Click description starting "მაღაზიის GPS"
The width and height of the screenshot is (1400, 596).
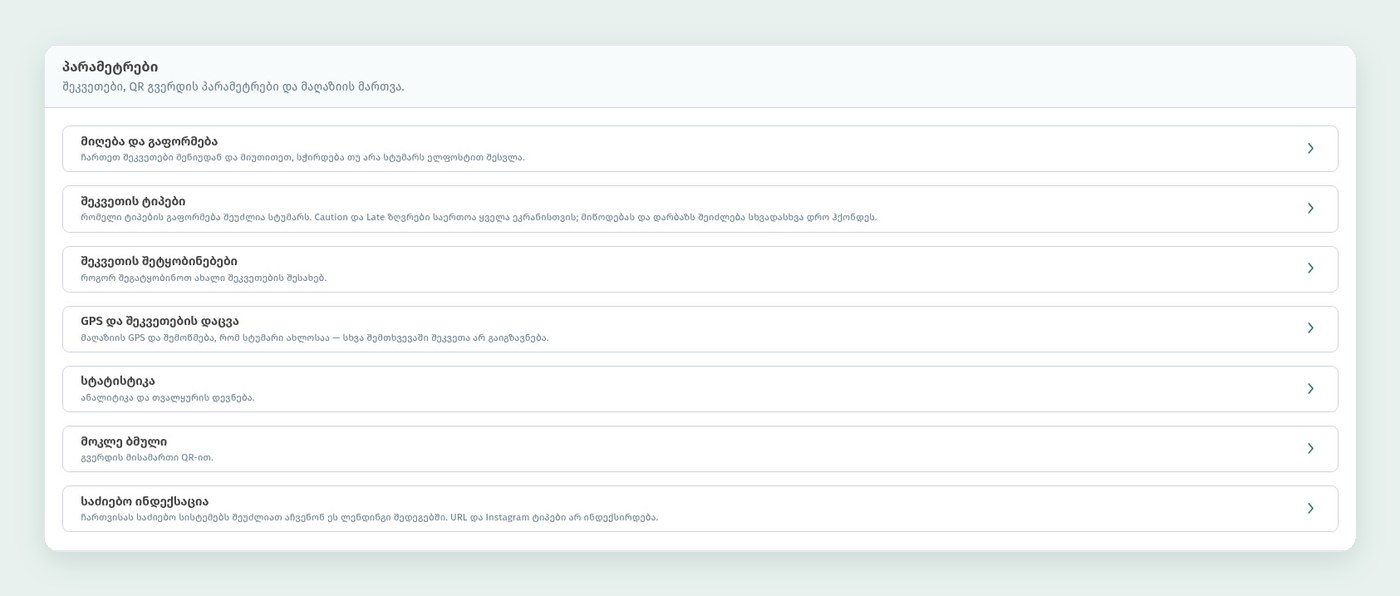click(x=315, y=338)
